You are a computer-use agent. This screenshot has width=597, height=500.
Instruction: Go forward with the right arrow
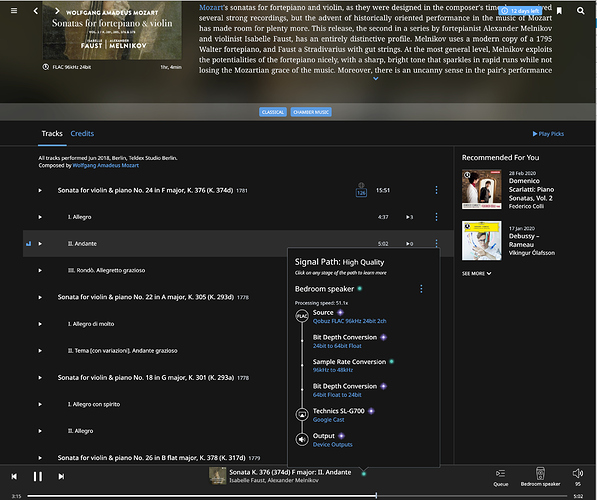point(57,11)
